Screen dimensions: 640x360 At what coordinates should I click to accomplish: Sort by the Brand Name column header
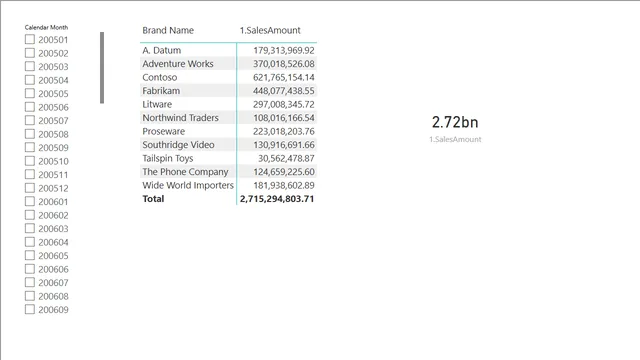point(168,30)
